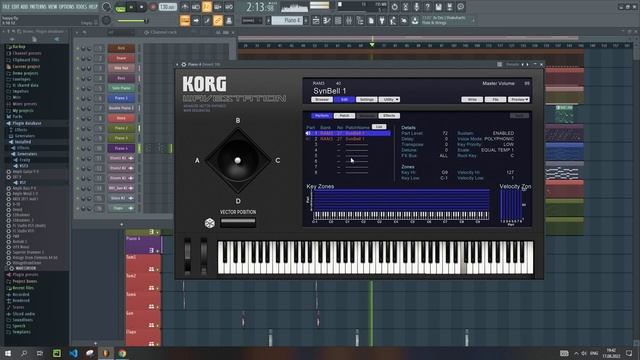Open the FILE menu
The height and width of the screenshot is (360, 640).
coord(6,7)
